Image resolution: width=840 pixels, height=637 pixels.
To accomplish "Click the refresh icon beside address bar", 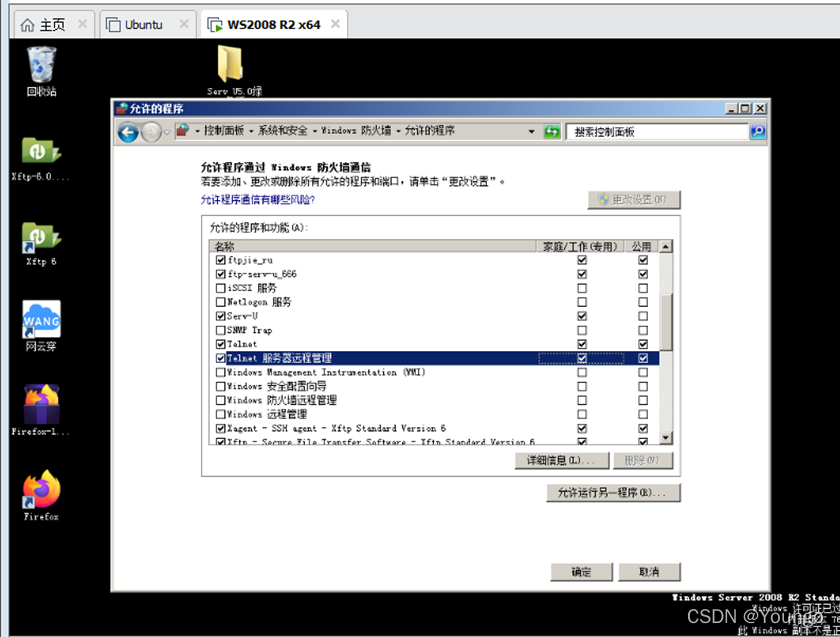I will (x=552, y=131).
